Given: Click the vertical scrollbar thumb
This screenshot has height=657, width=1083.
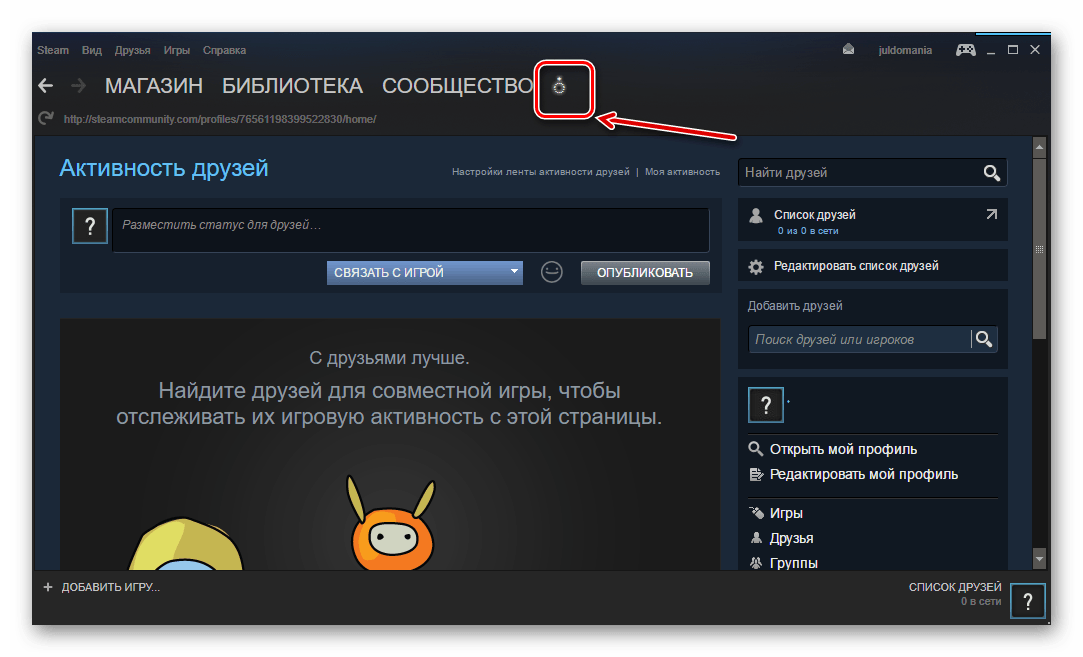Looking at the screenshot, I should pos(1039,248).
